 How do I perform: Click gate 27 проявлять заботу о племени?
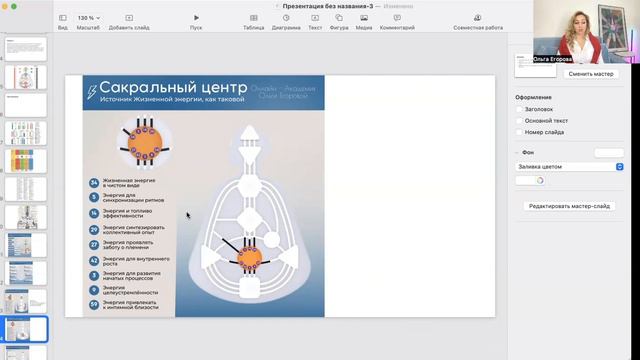click(x=128, y=245)
